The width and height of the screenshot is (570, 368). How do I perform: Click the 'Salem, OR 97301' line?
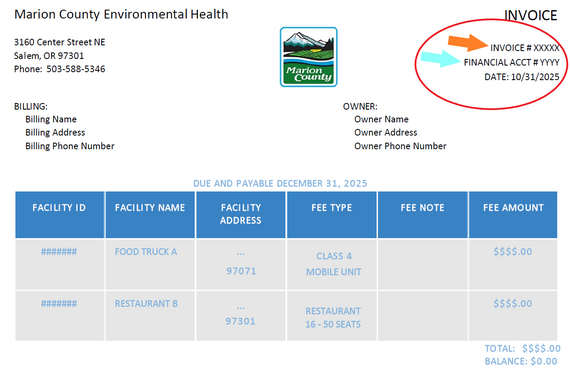(x=49, y=56)
